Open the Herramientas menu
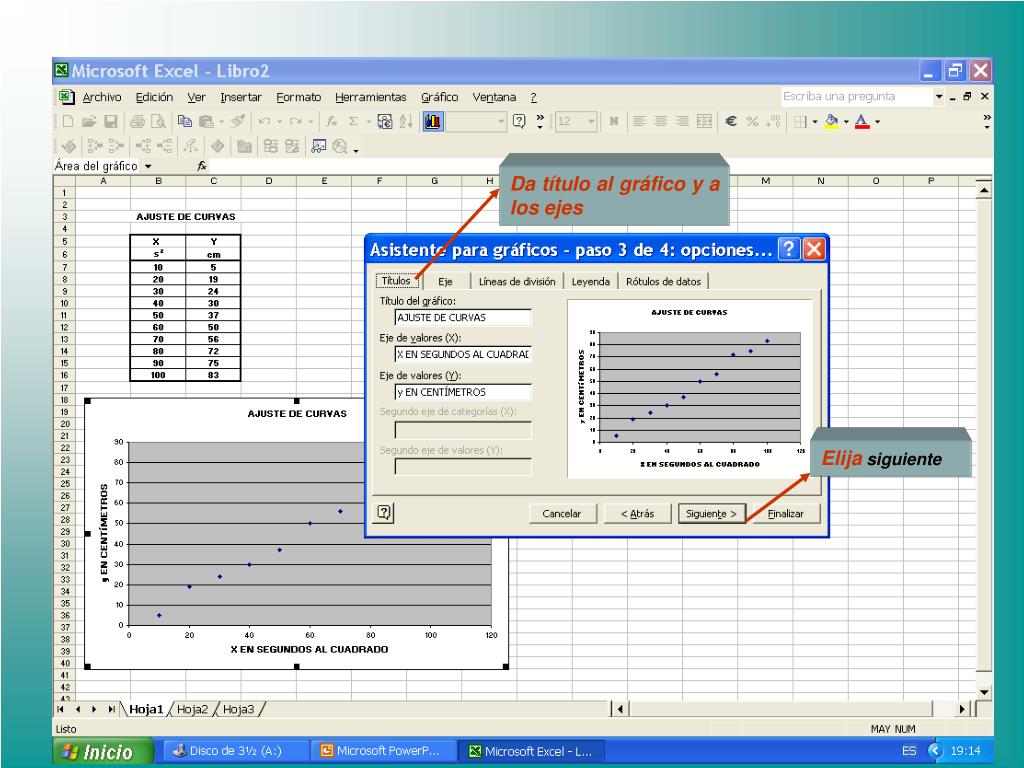1024x768 pixels. 371,97
